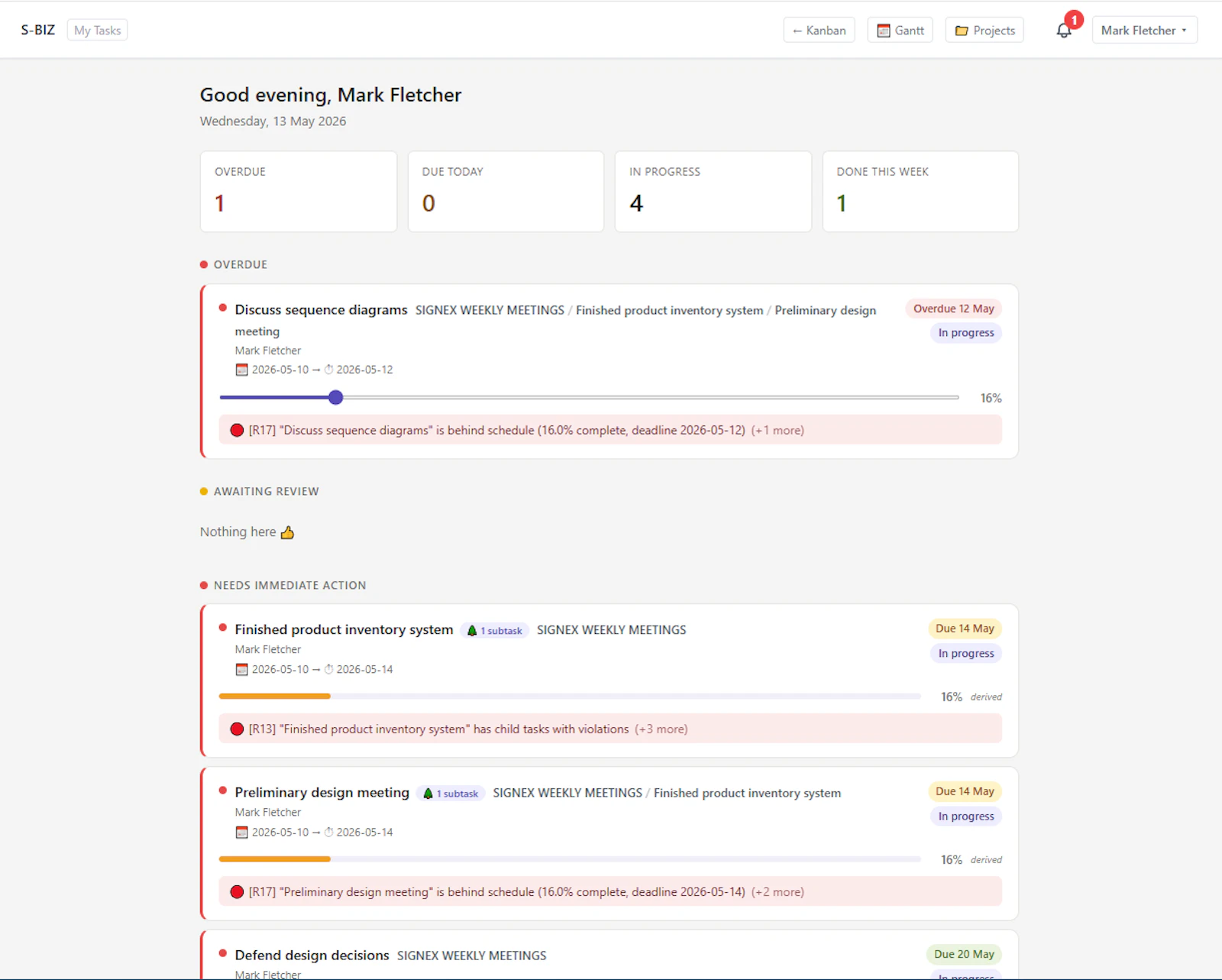1222x980 pixels.
Task: Click the Needs Immediate Action section heading
Action: point(289,585)
